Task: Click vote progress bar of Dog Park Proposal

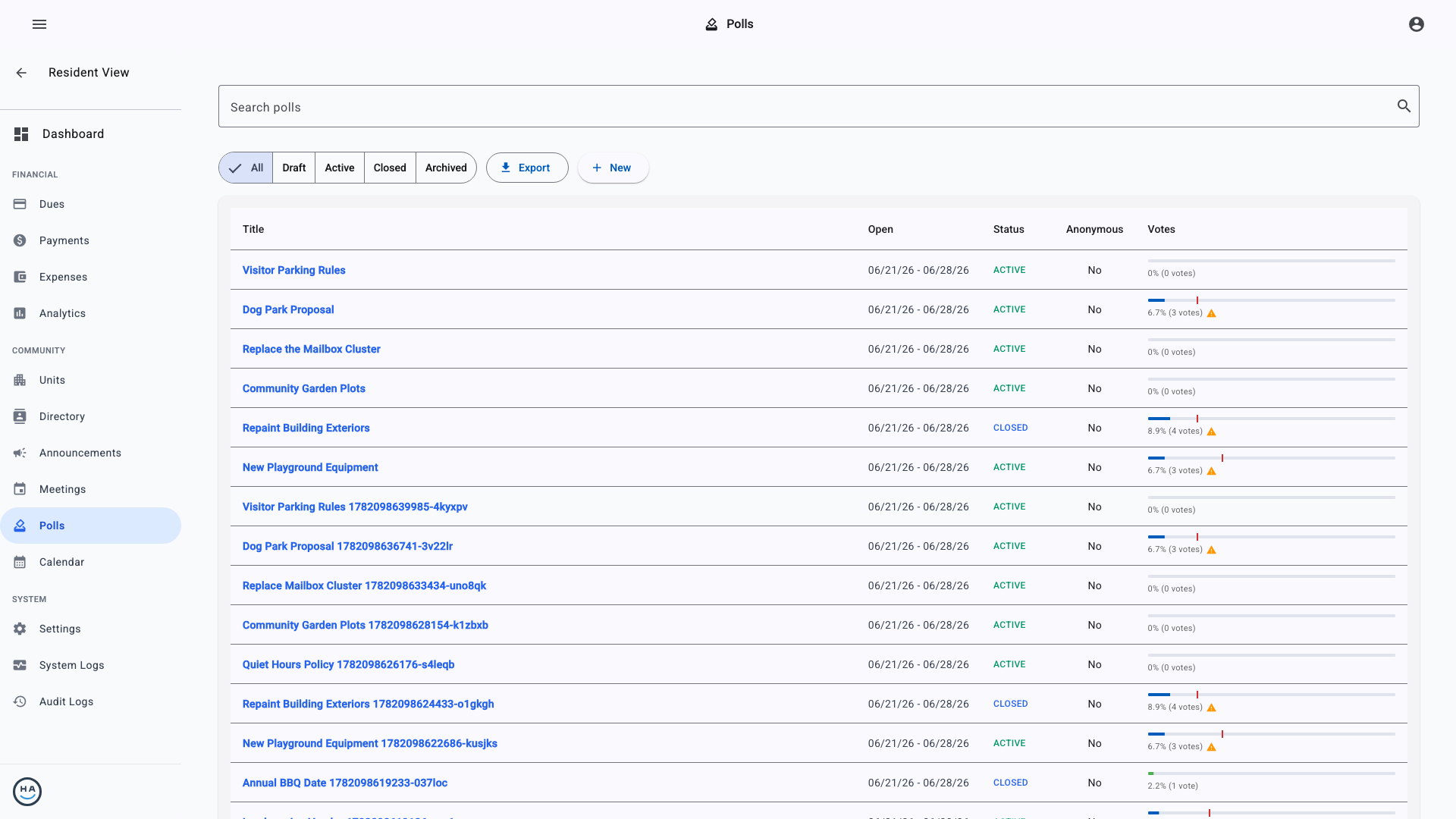Action: point(1271,300)
